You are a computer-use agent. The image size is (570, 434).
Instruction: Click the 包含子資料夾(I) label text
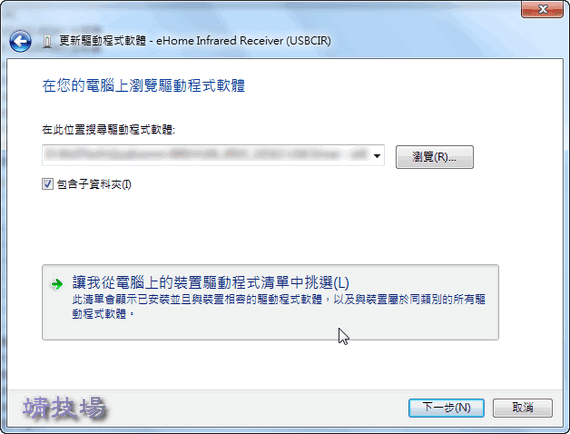pos(94,184)
